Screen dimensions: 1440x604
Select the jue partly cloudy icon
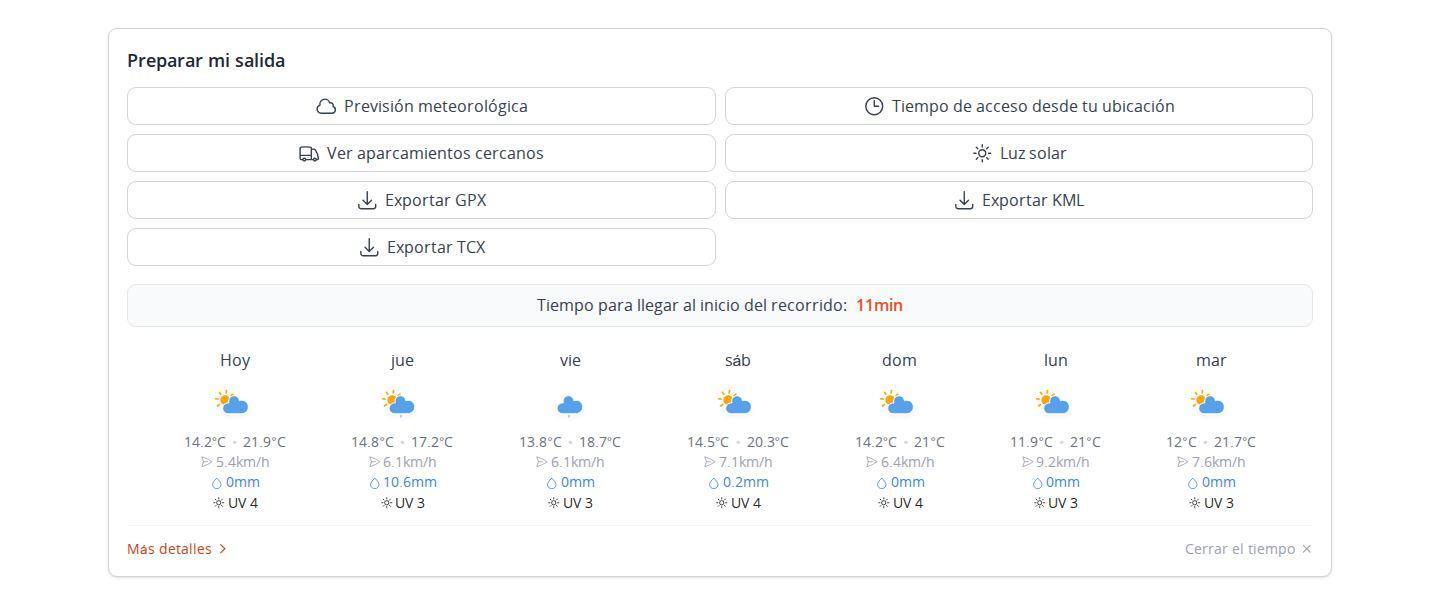click(x=399, y=403)
